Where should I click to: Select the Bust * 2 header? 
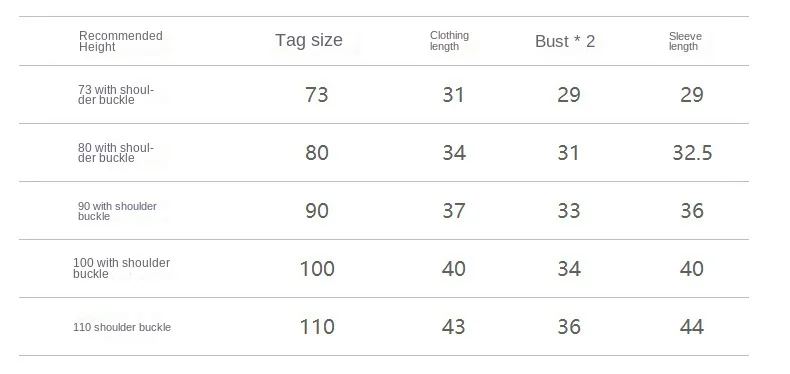coord(565,41)
